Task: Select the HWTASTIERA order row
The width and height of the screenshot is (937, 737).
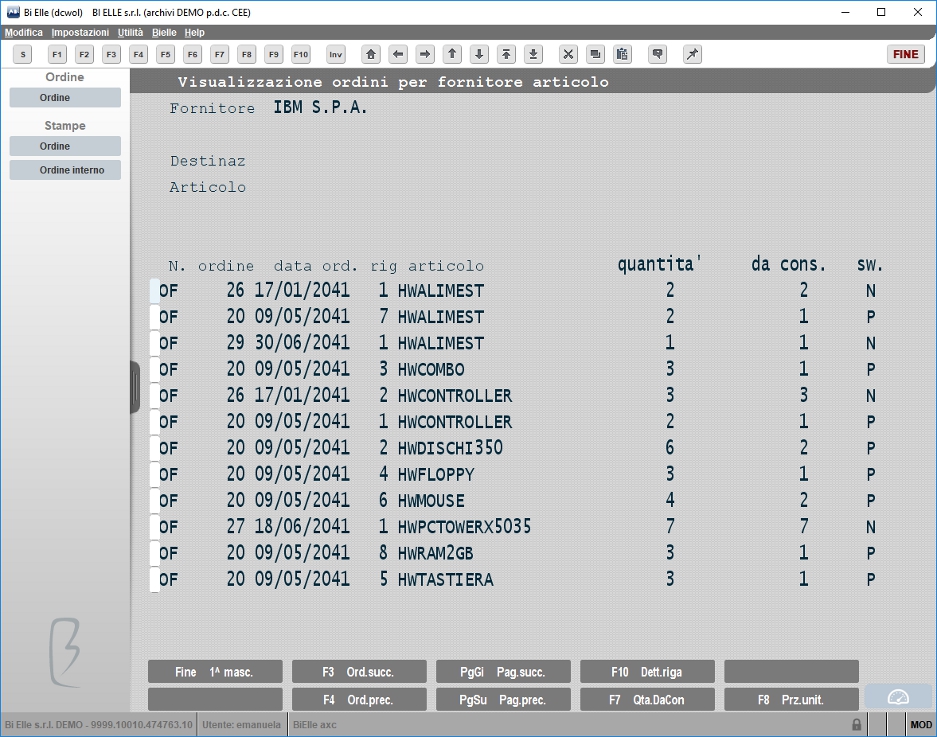Action: coord(518,579)
